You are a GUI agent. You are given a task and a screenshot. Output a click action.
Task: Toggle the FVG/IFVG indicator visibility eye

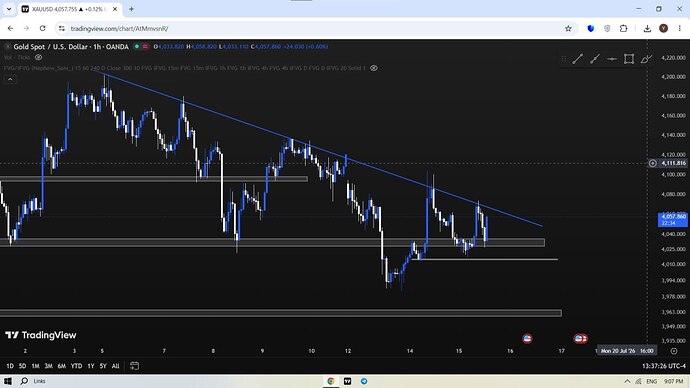click(374, 68)
